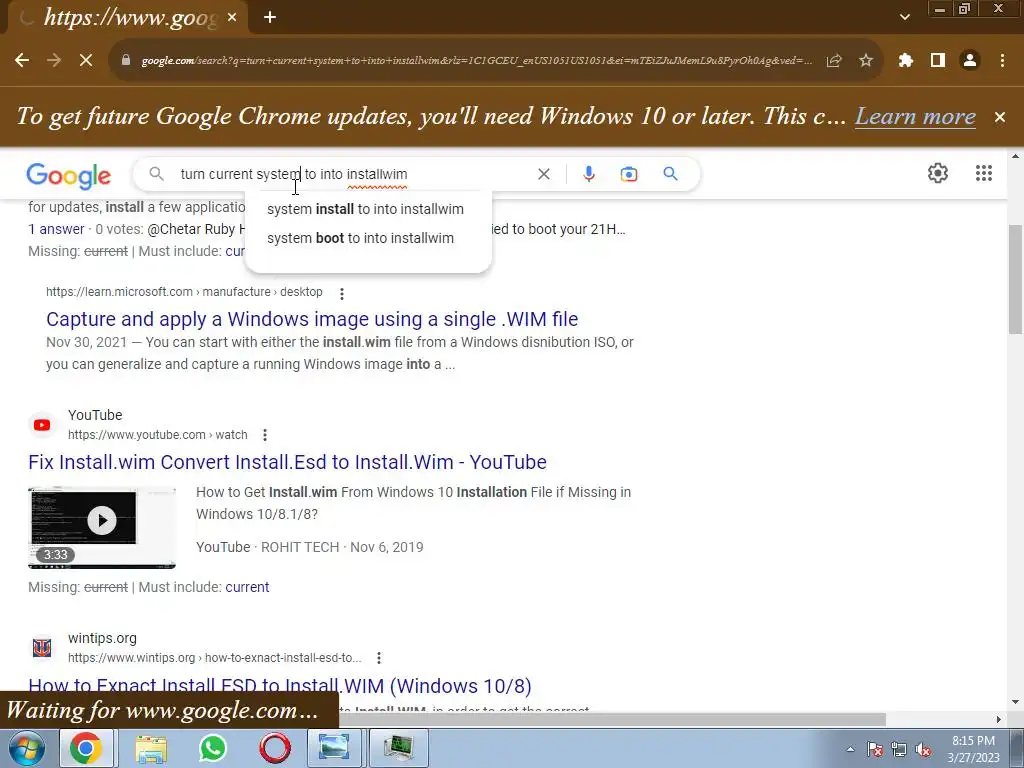Open 'Fix Install.wim Convert Install.Esd' result

pyautogui.click(x=287, y=462)
